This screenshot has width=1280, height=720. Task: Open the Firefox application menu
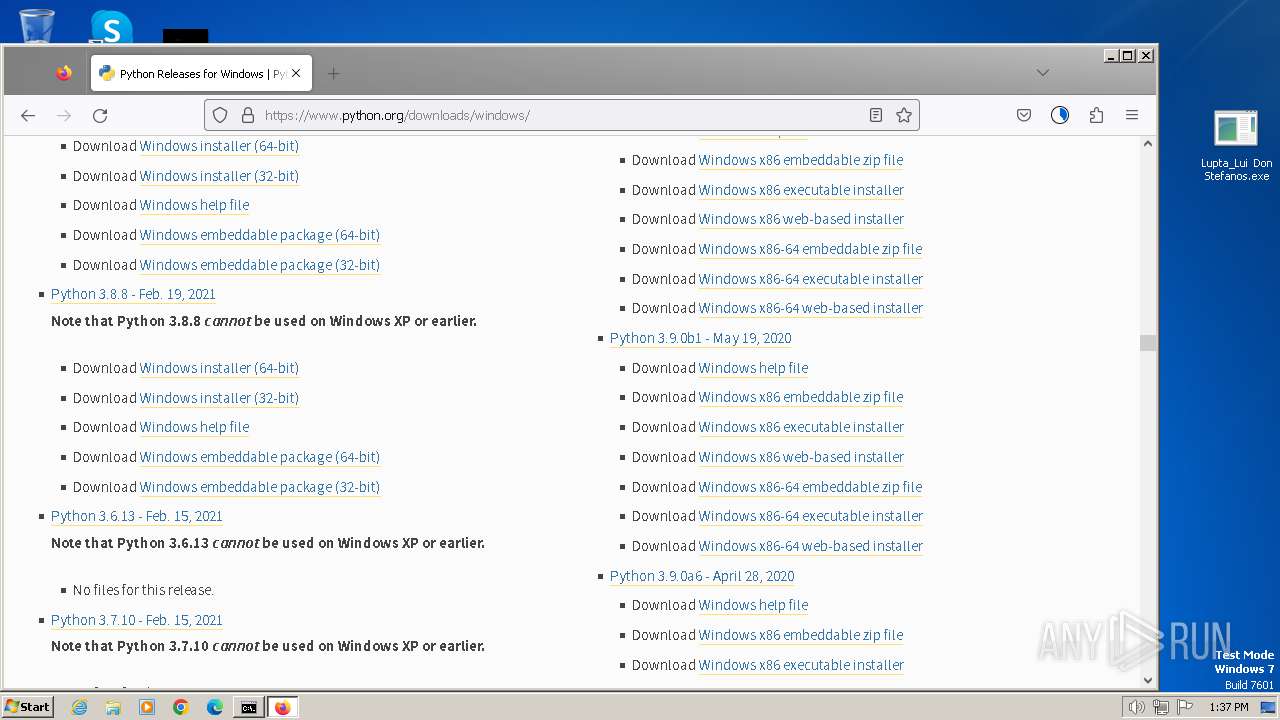click(1132, 115)
